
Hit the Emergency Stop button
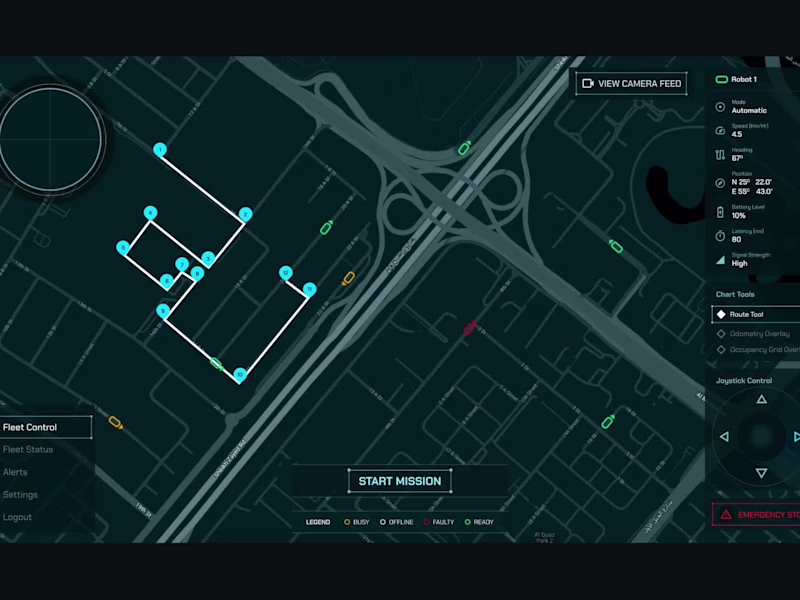(756, 514)
